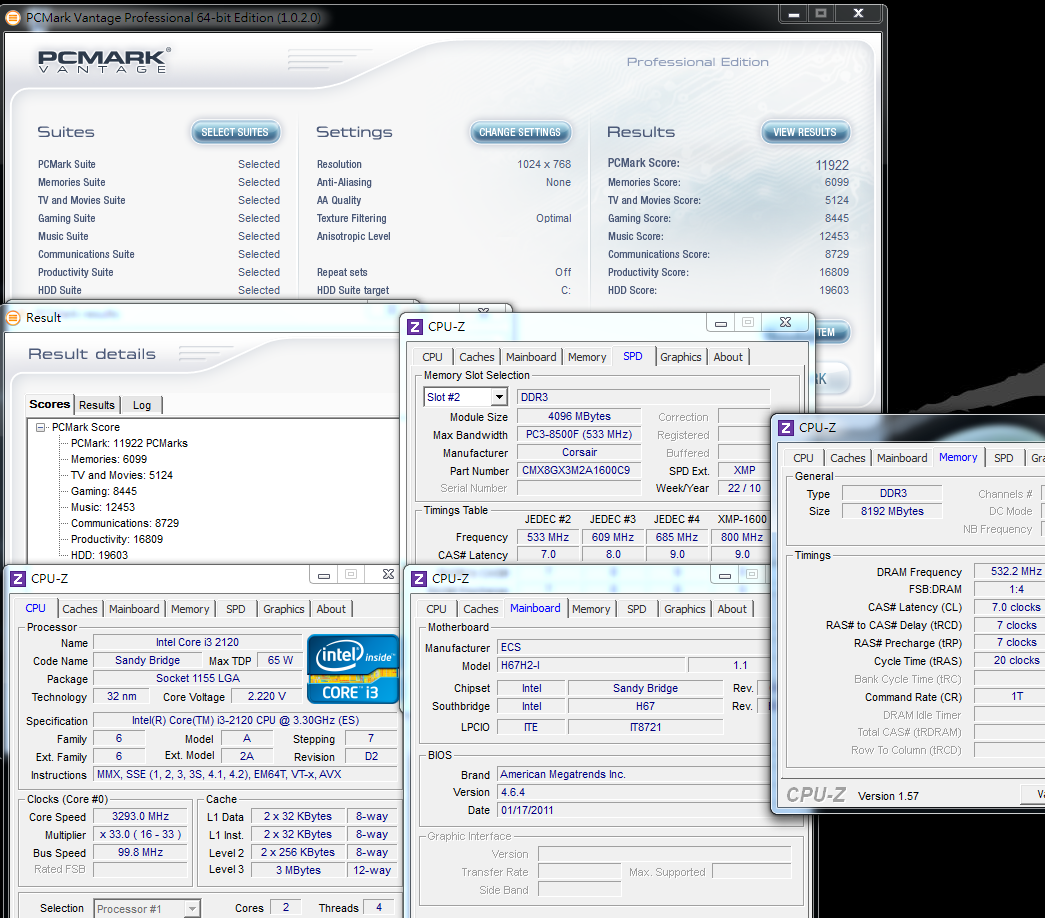Open Caches tab in the Processor CPU-Z window
Image resolution: width=1045 pixels, height=918 pixels.
80,609
